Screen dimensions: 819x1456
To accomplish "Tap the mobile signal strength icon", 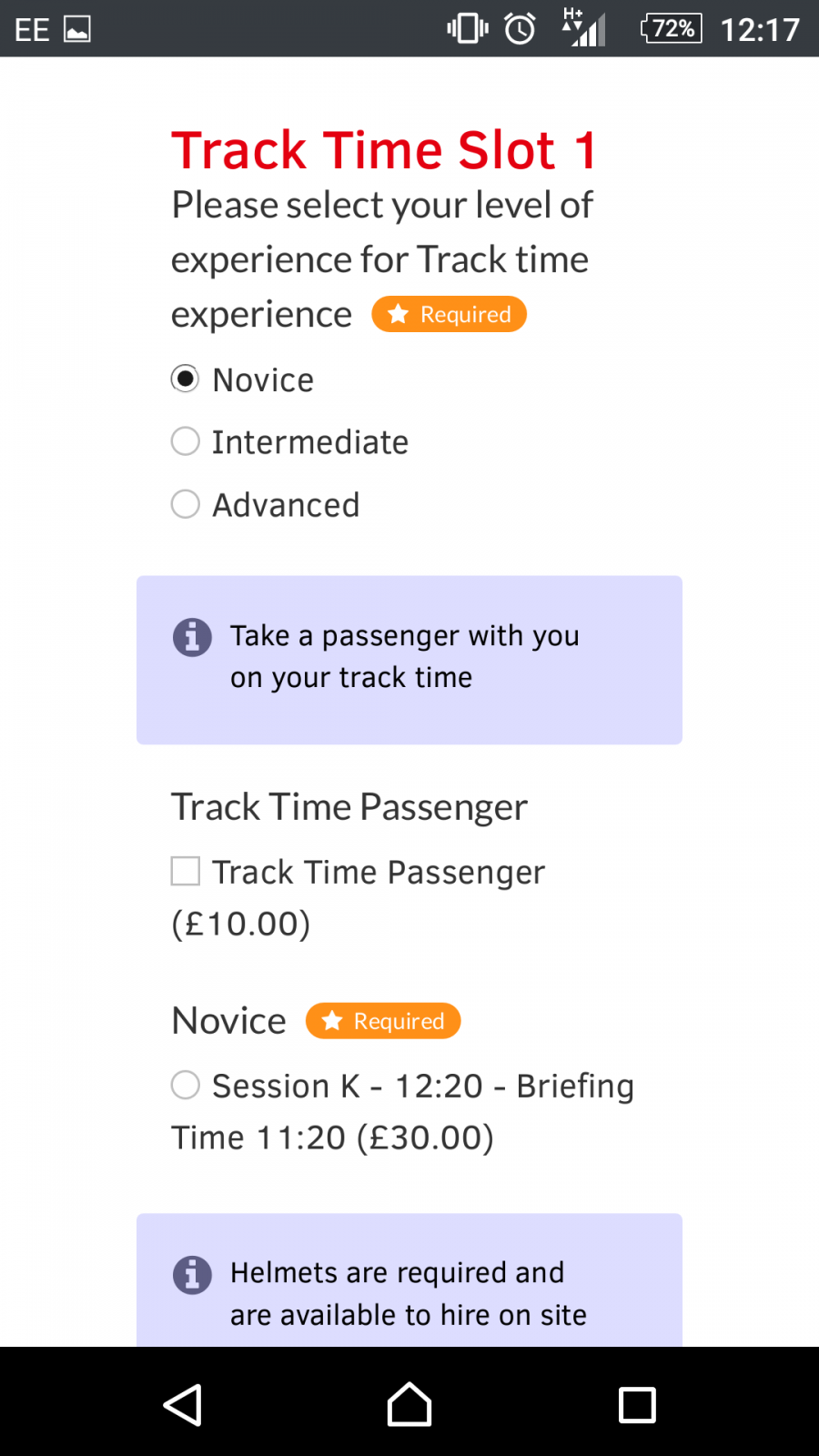I will pos(584,28).
